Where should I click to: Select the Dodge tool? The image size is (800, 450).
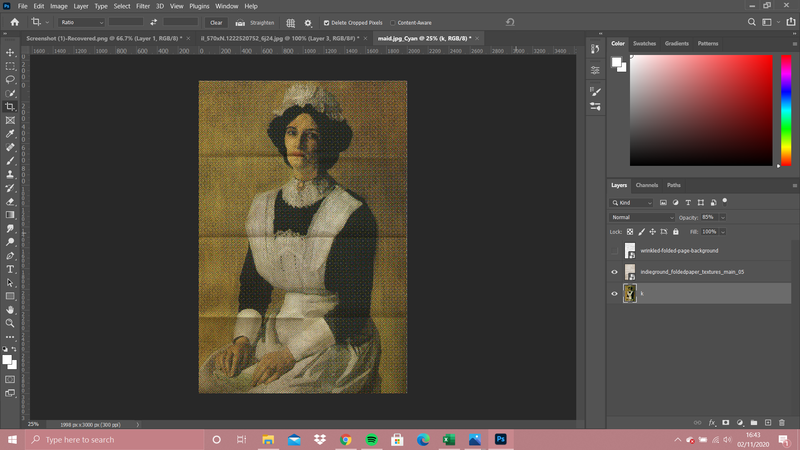point(10,242)
